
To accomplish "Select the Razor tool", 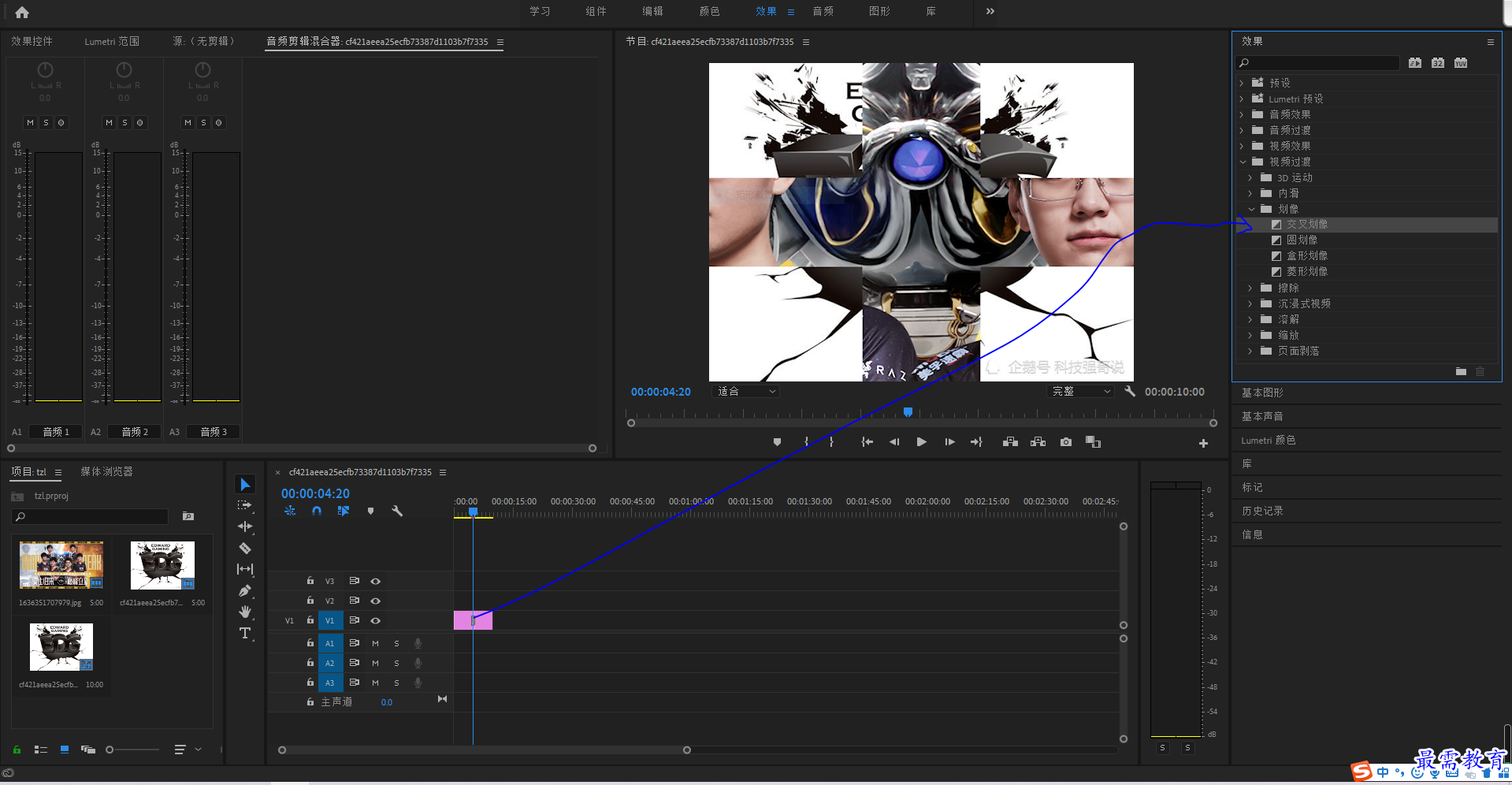I will coord(245,548).
